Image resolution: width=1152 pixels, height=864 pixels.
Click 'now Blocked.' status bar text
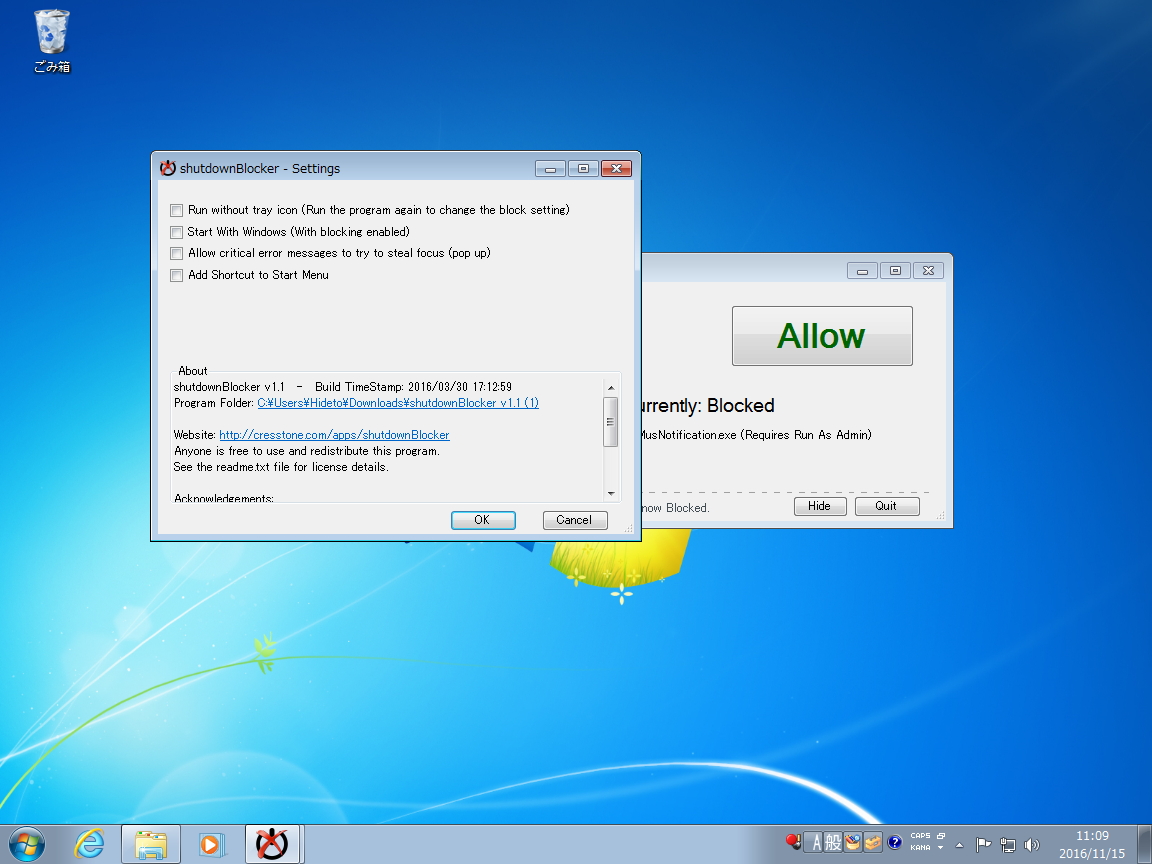click(x=675, y=508)
